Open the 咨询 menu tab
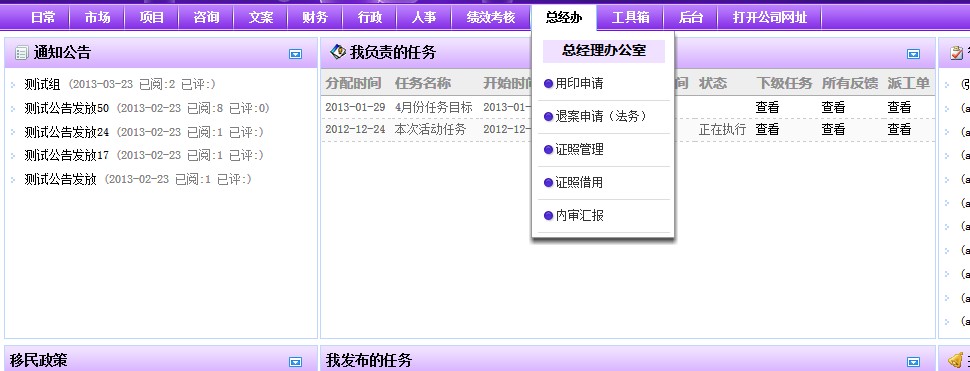 (206, 18)
